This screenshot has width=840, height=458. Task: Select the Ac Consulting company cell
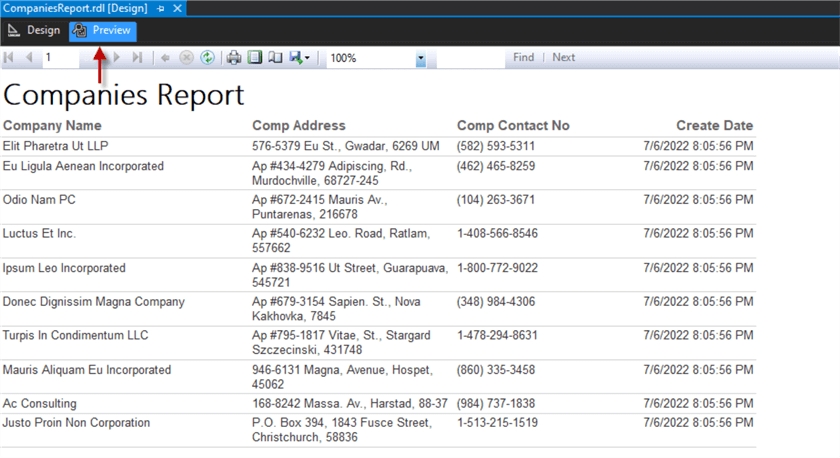point(40,403)
